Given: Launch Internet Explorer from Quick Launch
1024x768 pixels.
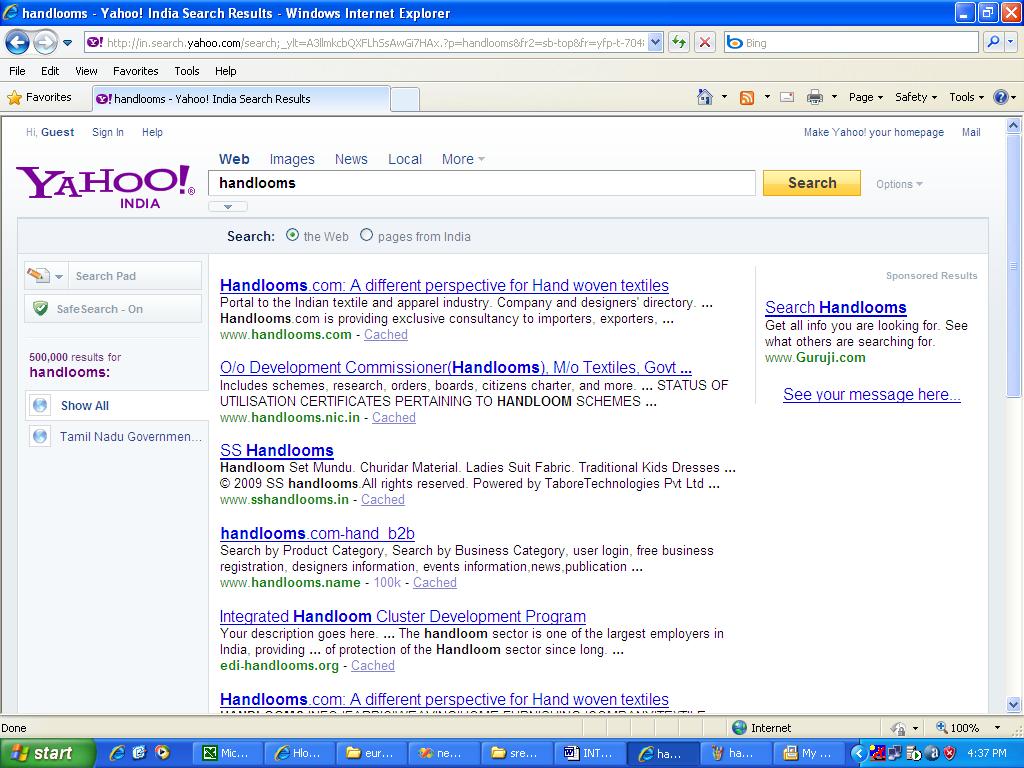Looking at the screenshot, I should [x=118, y=753].
